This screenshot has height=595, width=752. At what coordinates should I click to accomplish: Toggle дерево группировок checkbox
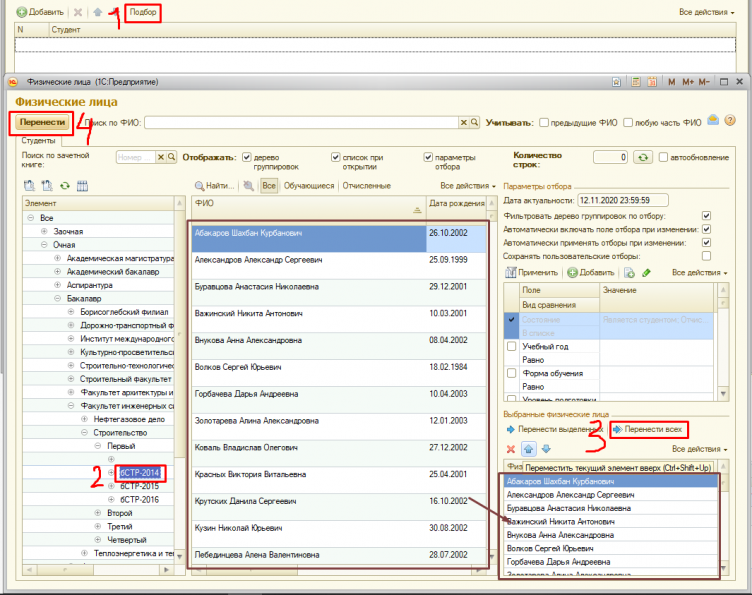(247, 157)
